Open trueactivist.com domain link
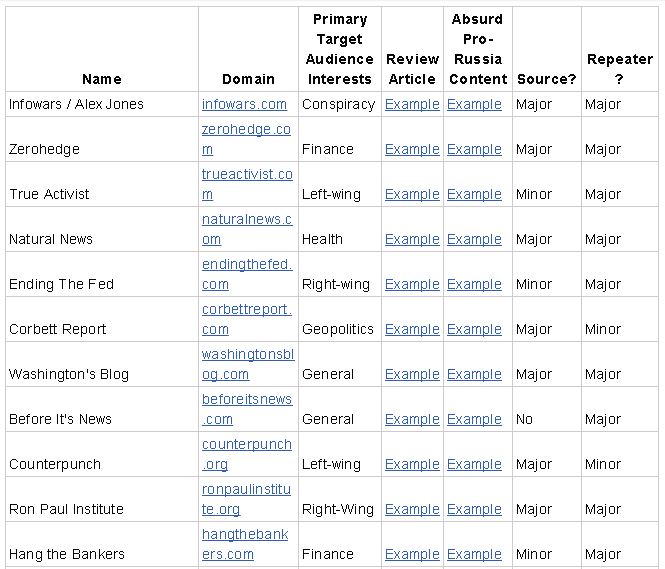The image size is (665, 569). [247, 184]
